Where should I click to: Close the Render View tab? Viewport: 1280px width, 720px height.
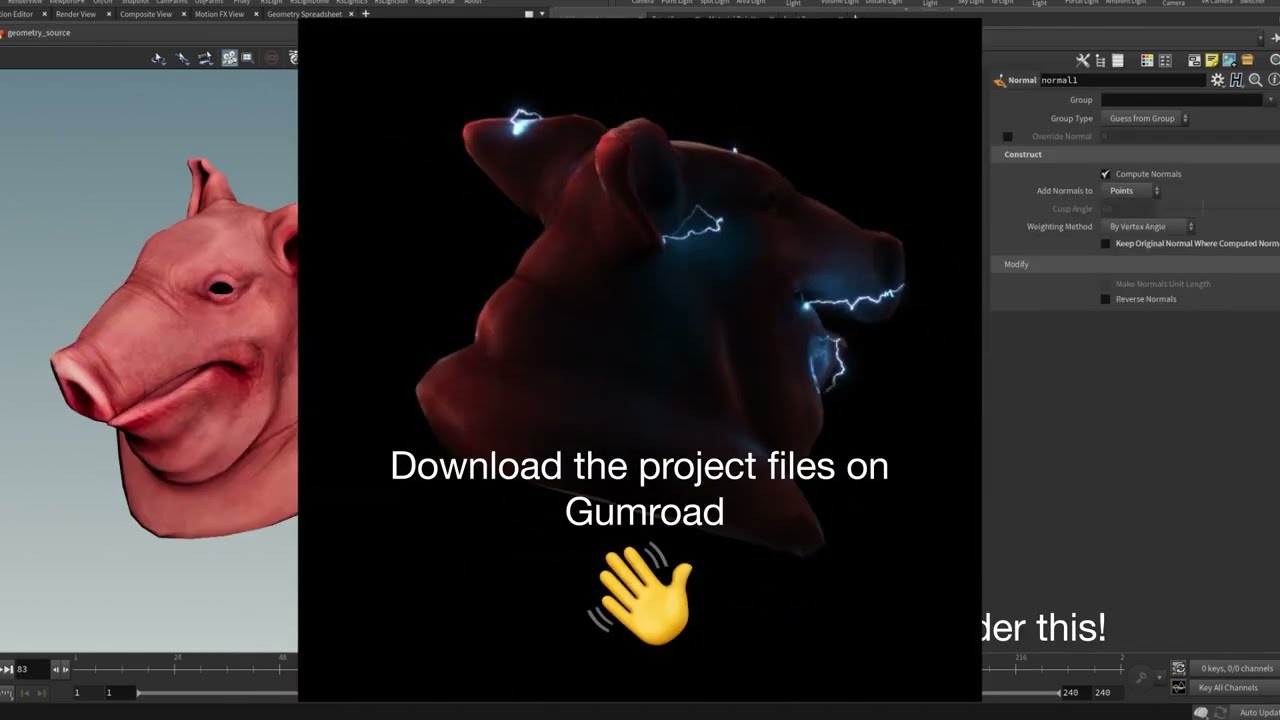click(x=107, y=14)
